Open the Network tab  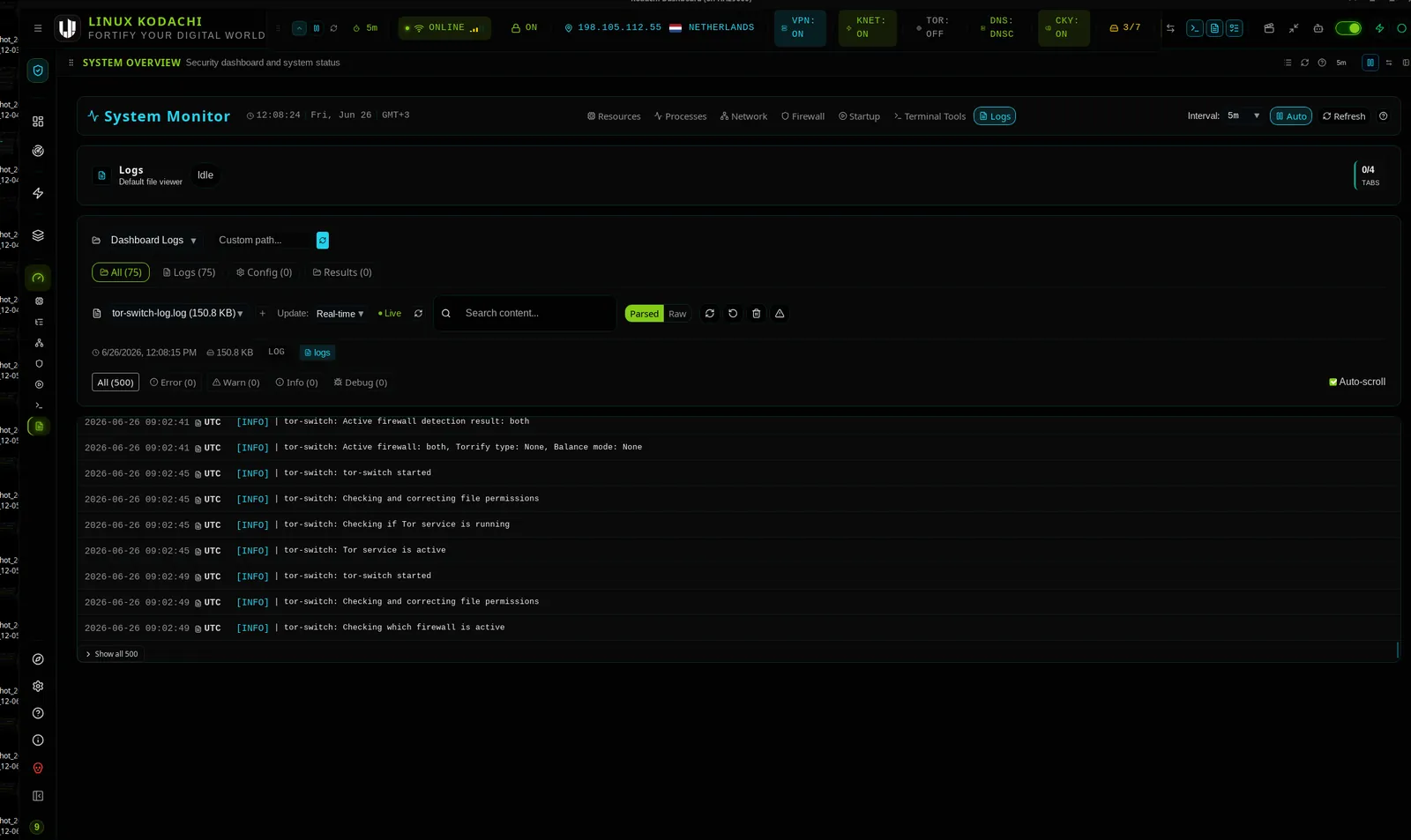click(743, 116)
